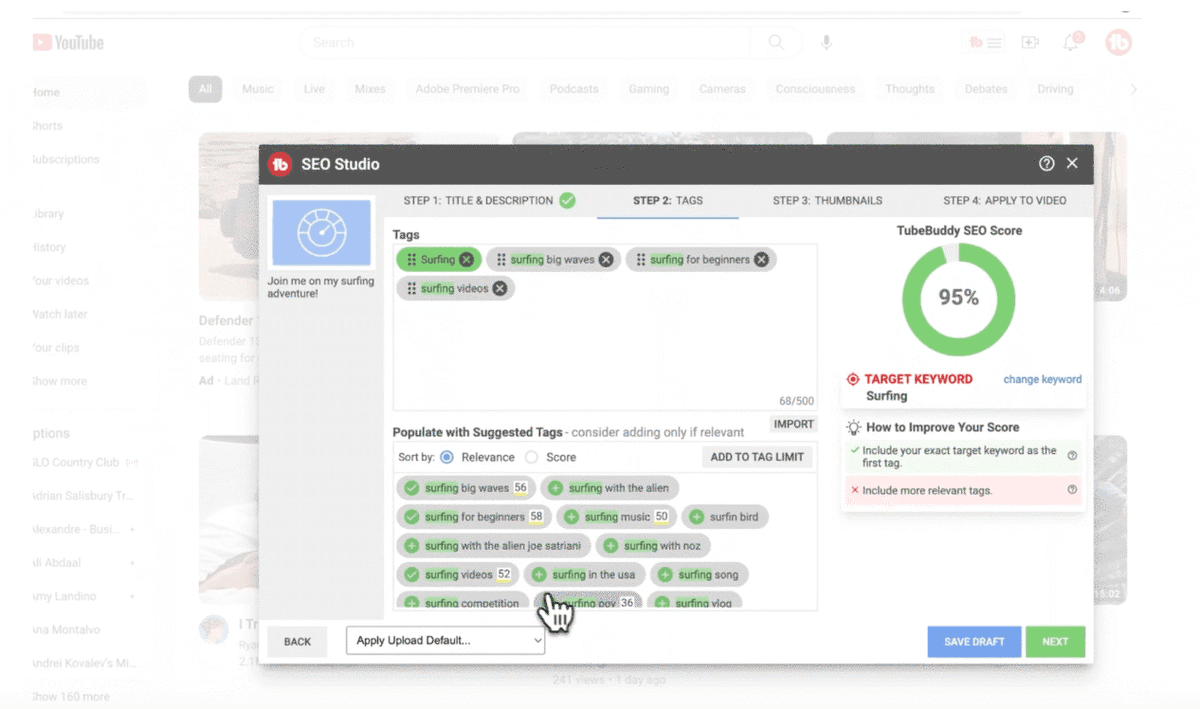The width and height of the screenshot is (1200, 709).
Task: Click the 'change keyword' link
Action: [x=1042, y=380]
